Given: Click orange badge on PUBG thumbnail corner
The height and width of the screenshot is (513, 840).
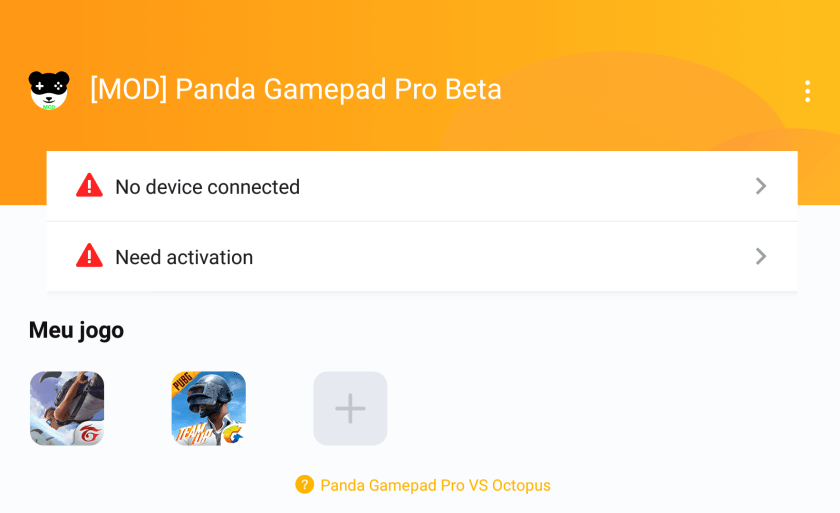Looking at the screenshot, I should coord(232,434).
